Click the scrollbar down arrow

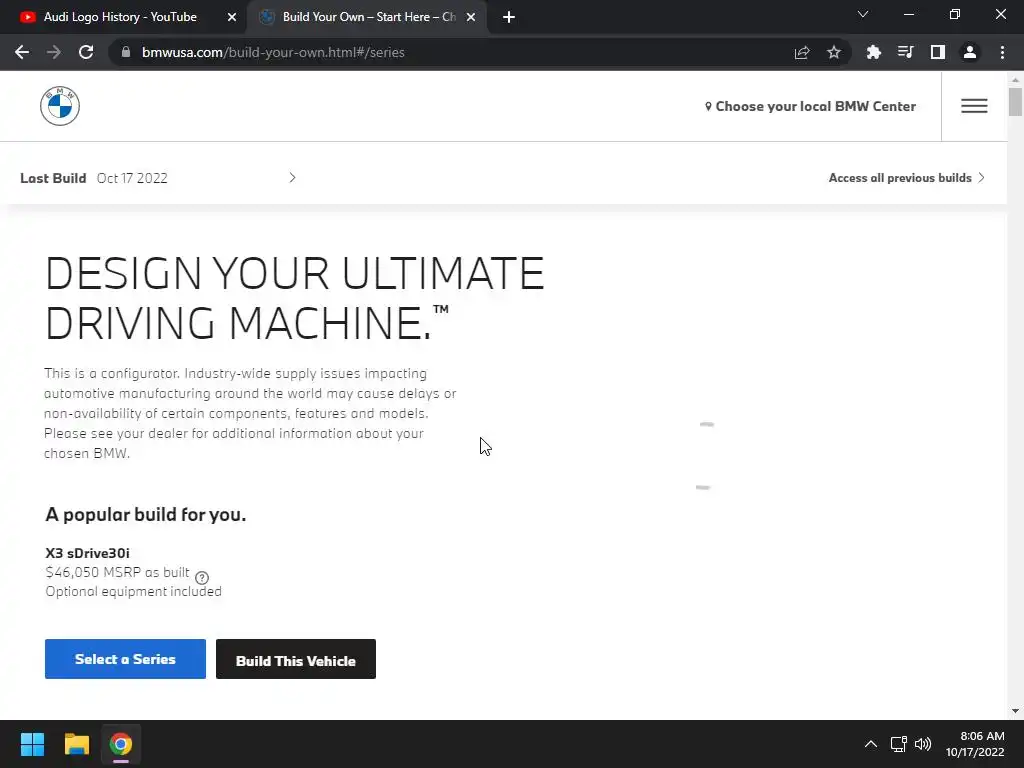1015,711
